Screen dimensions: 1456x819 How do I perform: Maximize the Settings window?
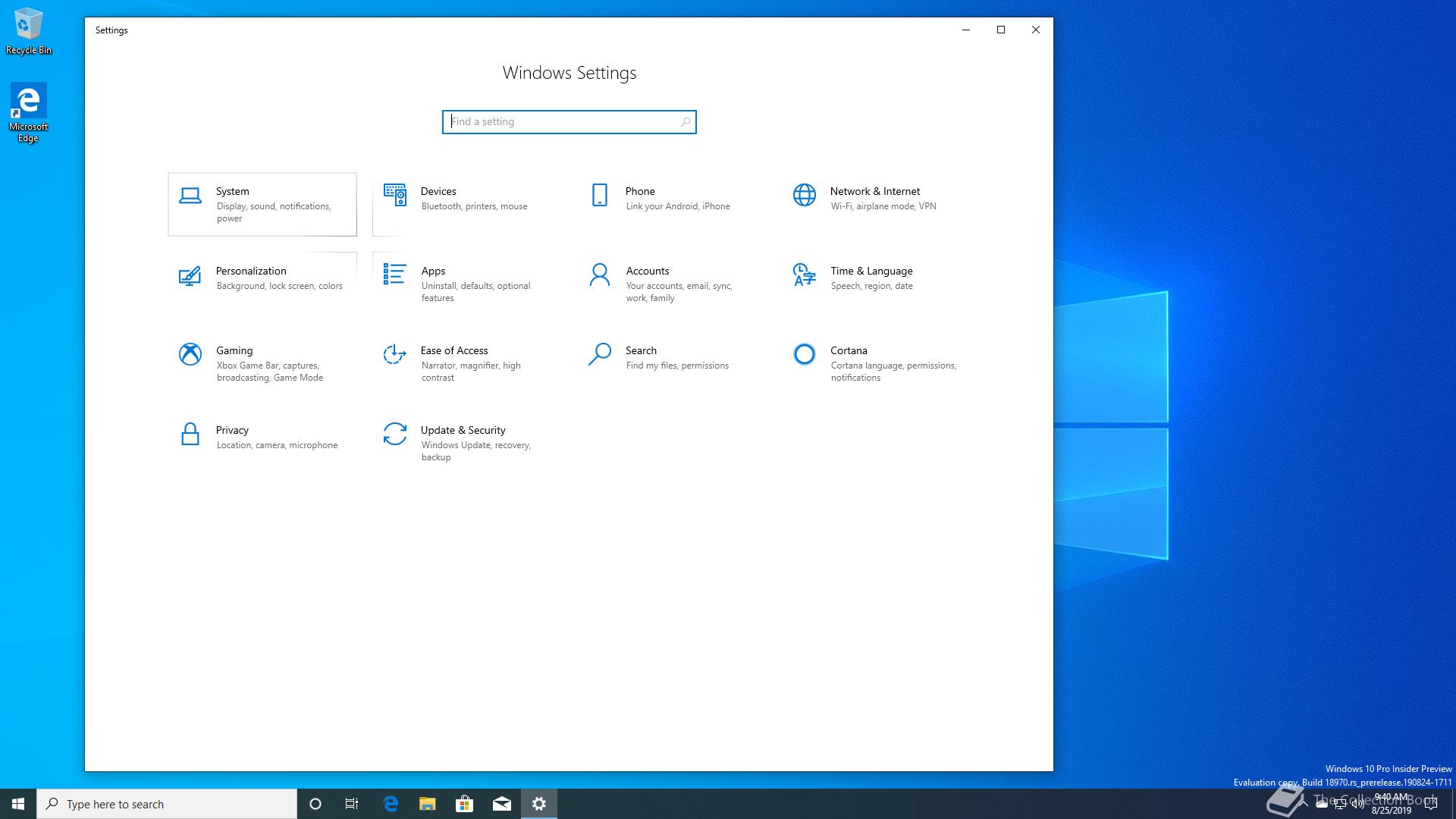(x=1001, y=30)
